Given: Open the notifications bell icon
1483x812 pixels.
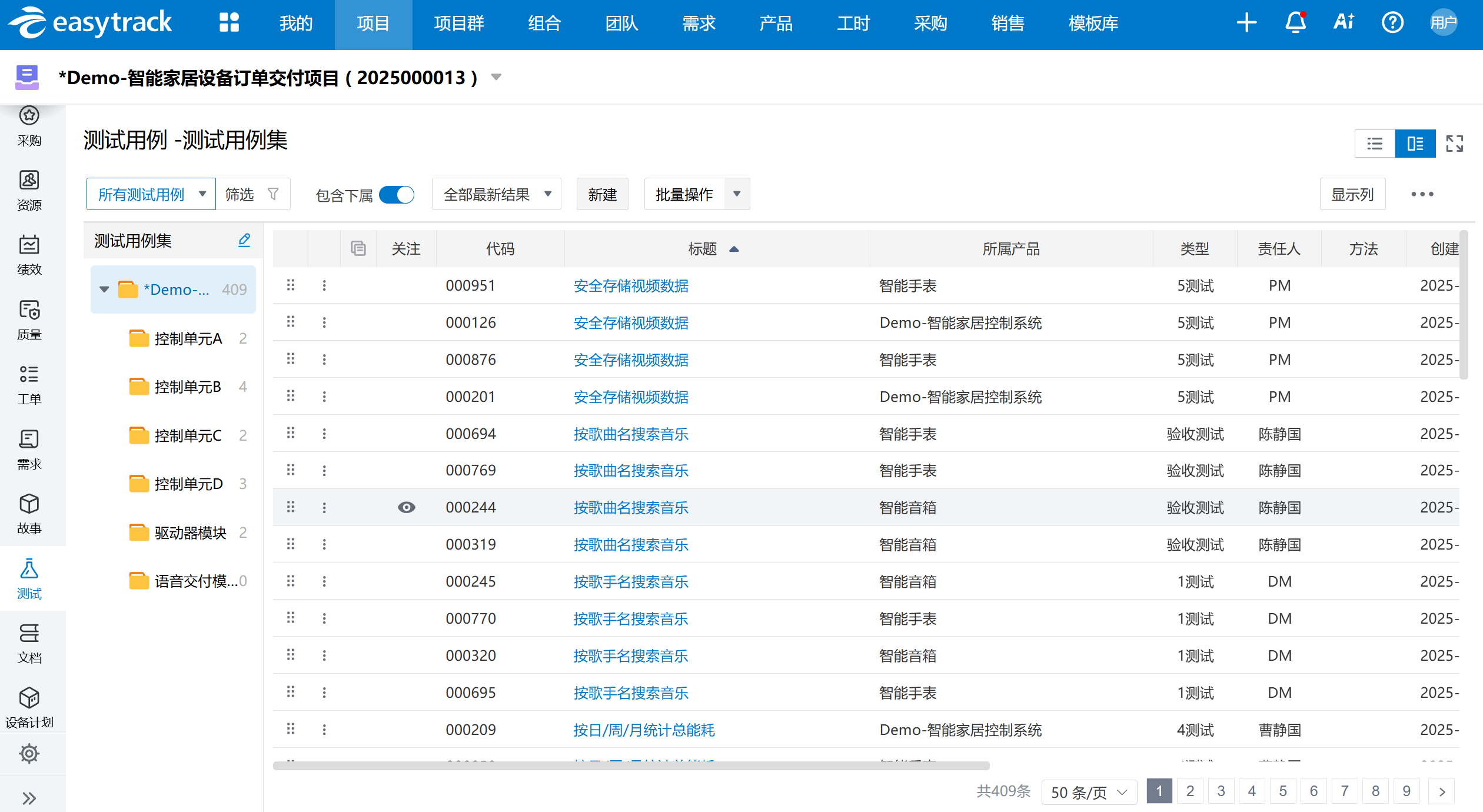Looking at the screenshot, I should tap(1295, 23).
